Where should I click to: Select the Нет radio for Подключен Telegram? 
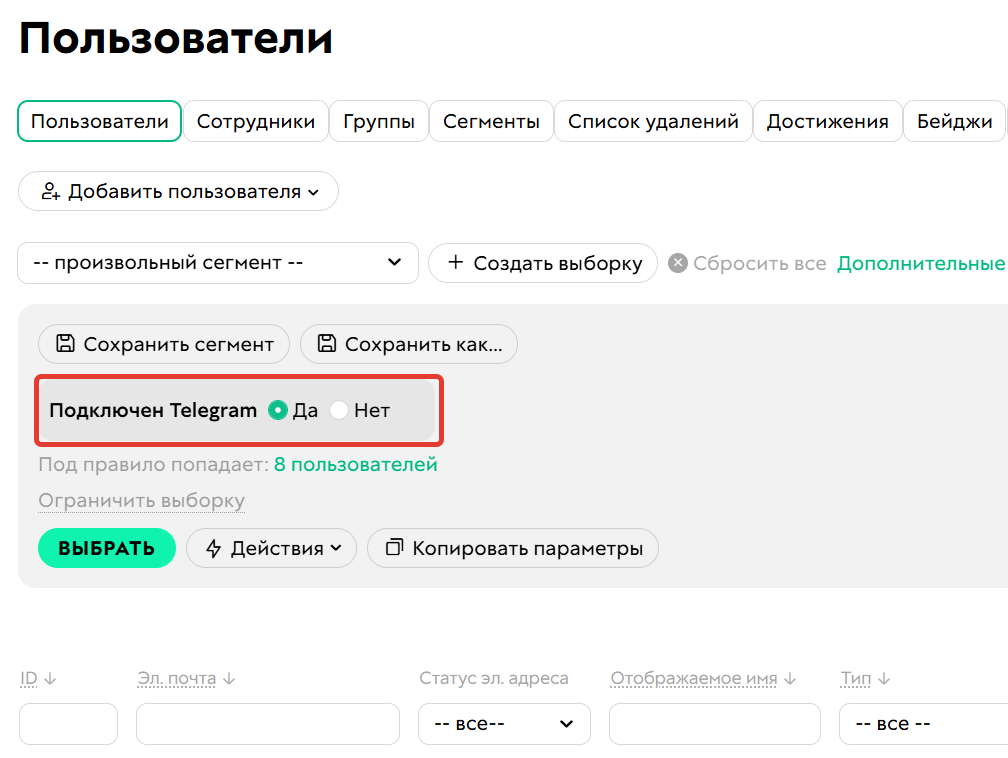click(339, 410)
